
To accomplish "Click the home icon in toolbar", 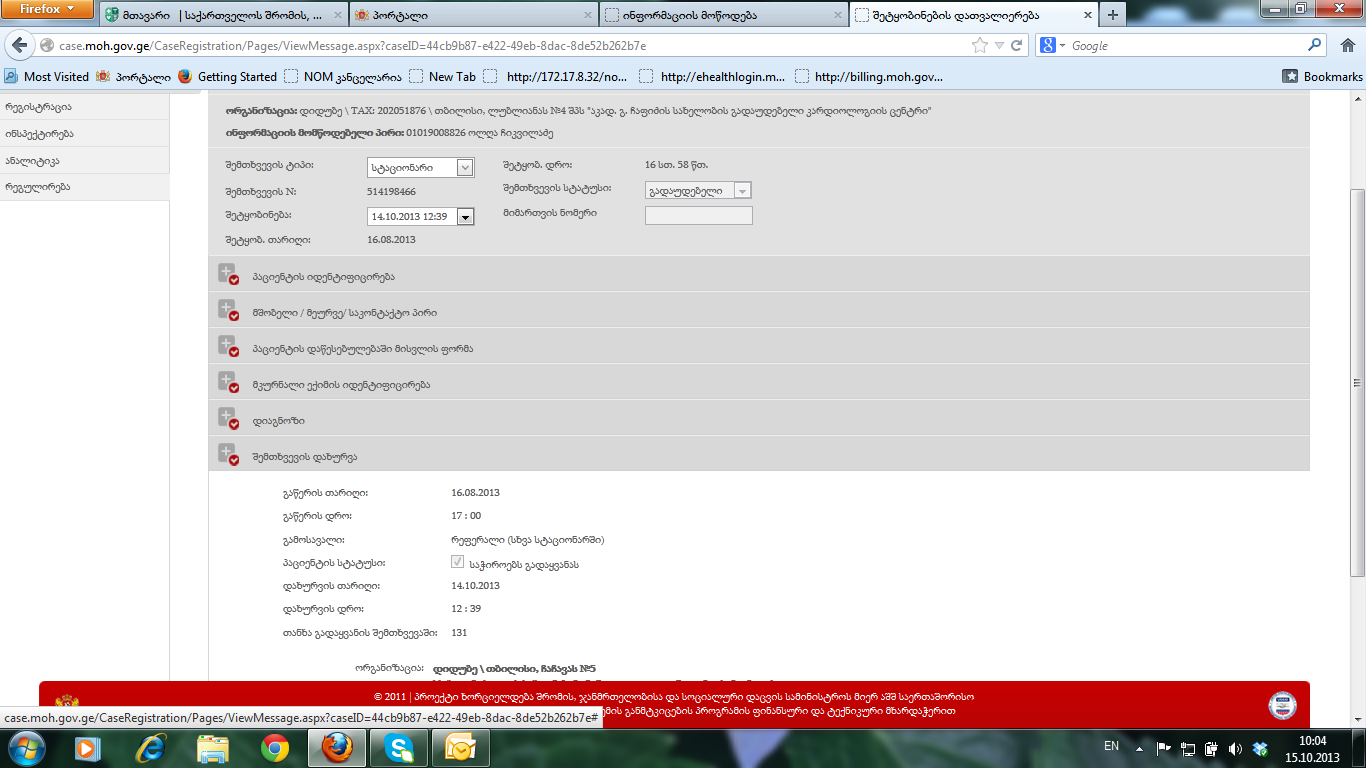I will click(1346, 45).
